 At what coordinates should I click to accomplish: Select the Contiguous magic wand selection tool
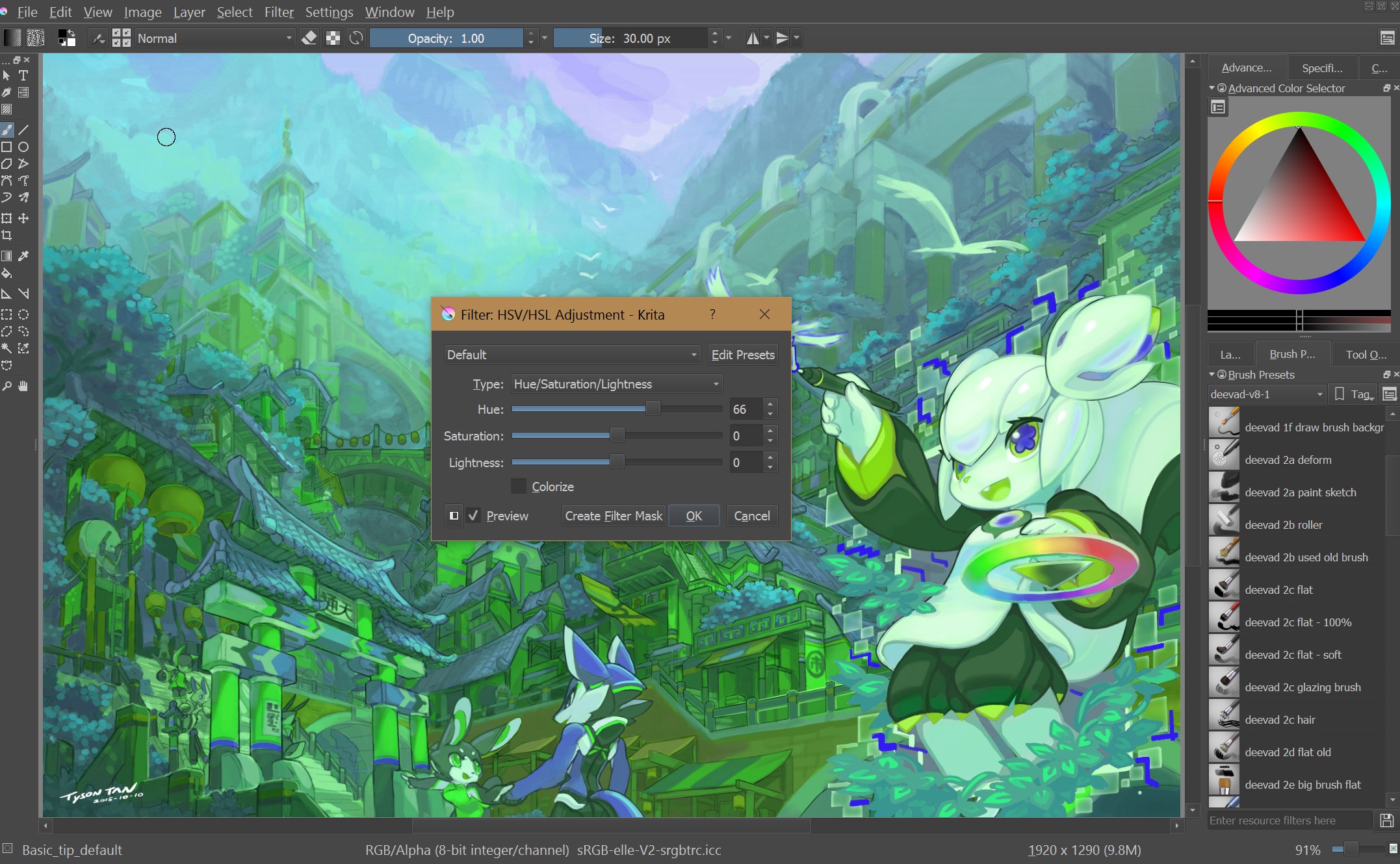click(6, 348)
